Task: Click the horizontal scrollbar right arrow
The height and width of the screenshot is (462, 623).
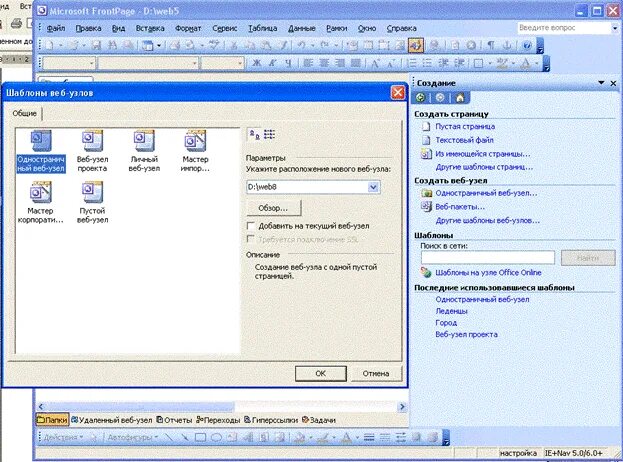Action: point(402,406)
